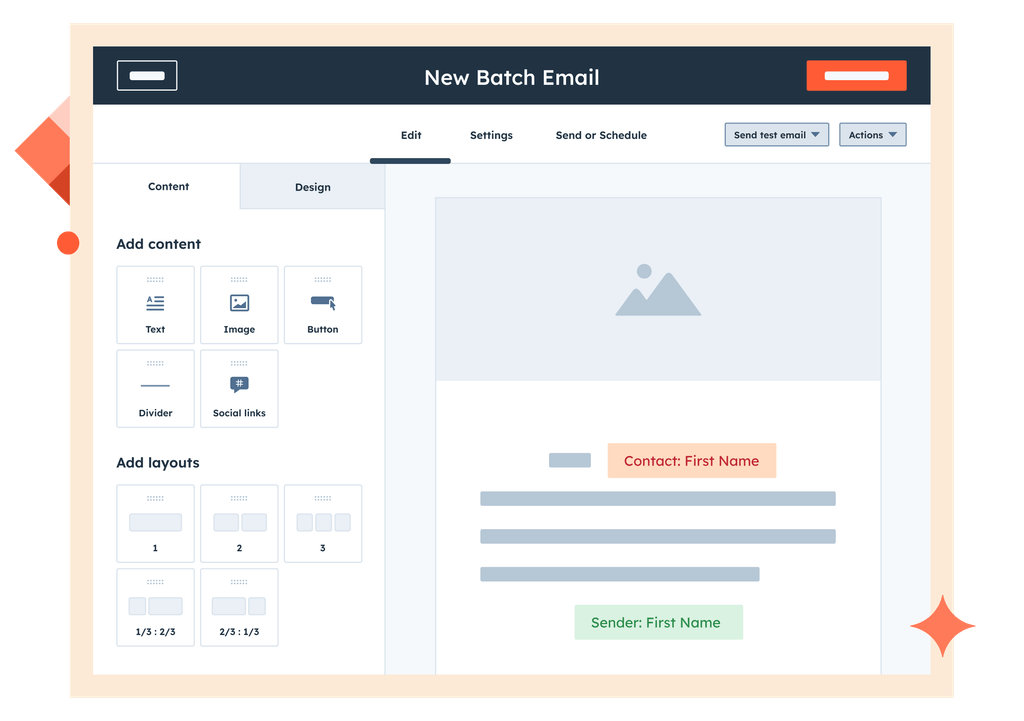The width and height of the screenshot is (1024, 721).
Task: Choose the 2/3 : 1/3 layout
Action: [239, 607]
